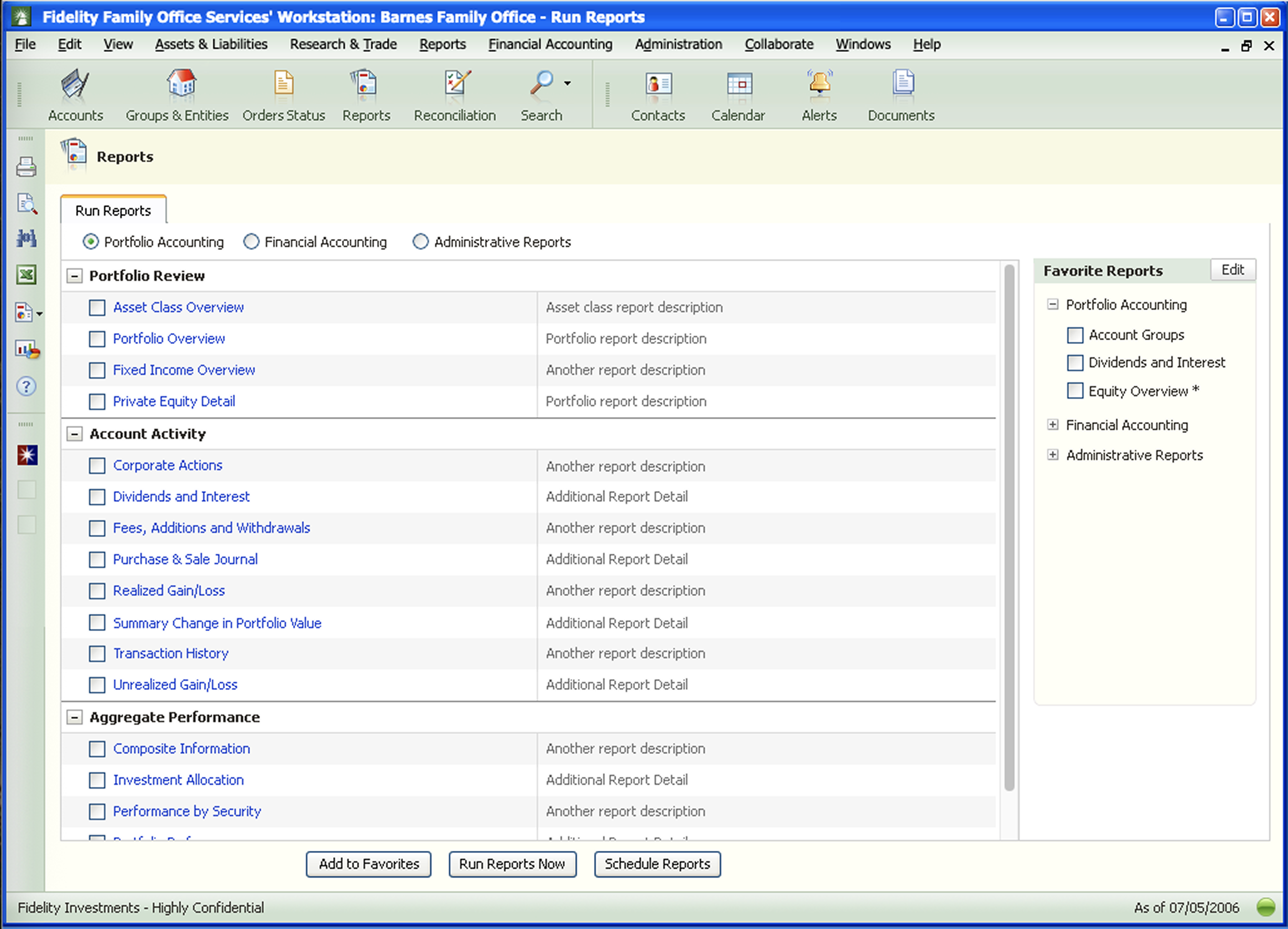Image resolution: width=1288 pixels, height=929 pixels.
Task: Expand Administrative Reports in Favorite Reports
Action: 1052,455
